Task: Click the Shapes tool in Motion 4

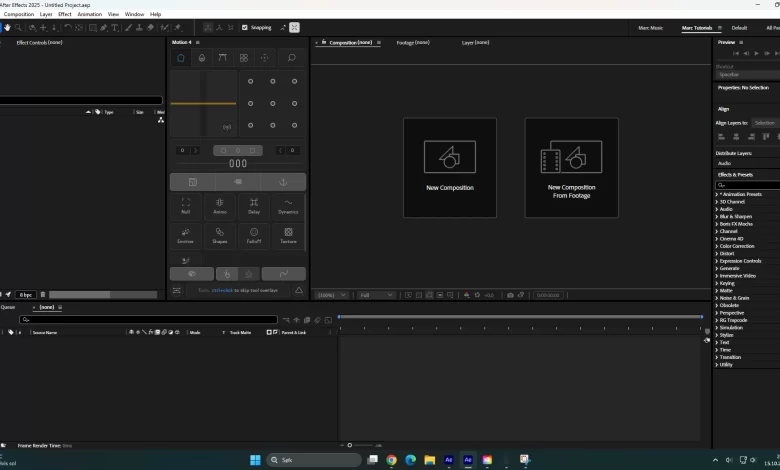Action: tap(220, 236)
